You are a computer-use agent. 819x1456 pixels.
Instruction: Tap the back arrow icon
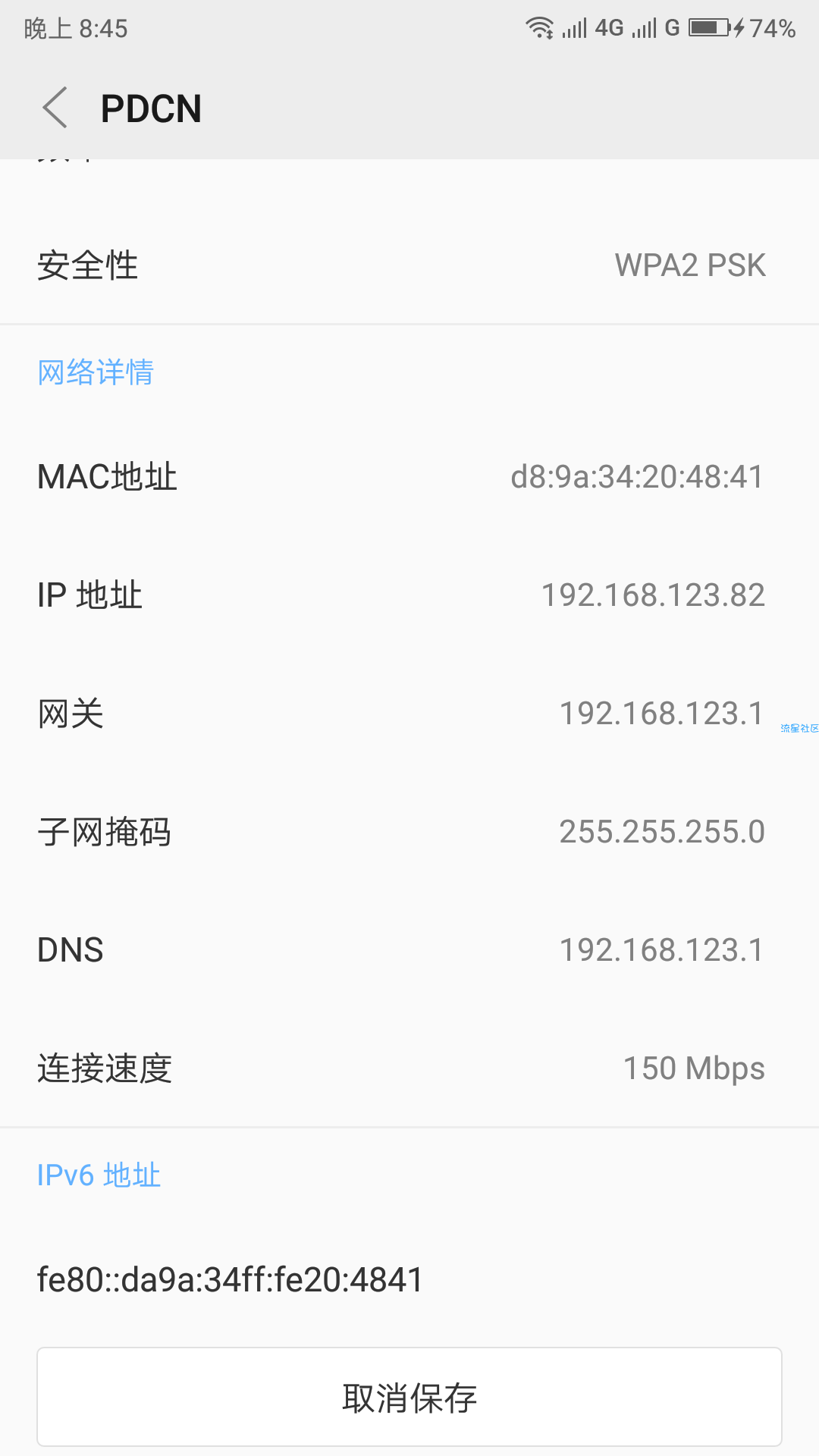[55, 108]
